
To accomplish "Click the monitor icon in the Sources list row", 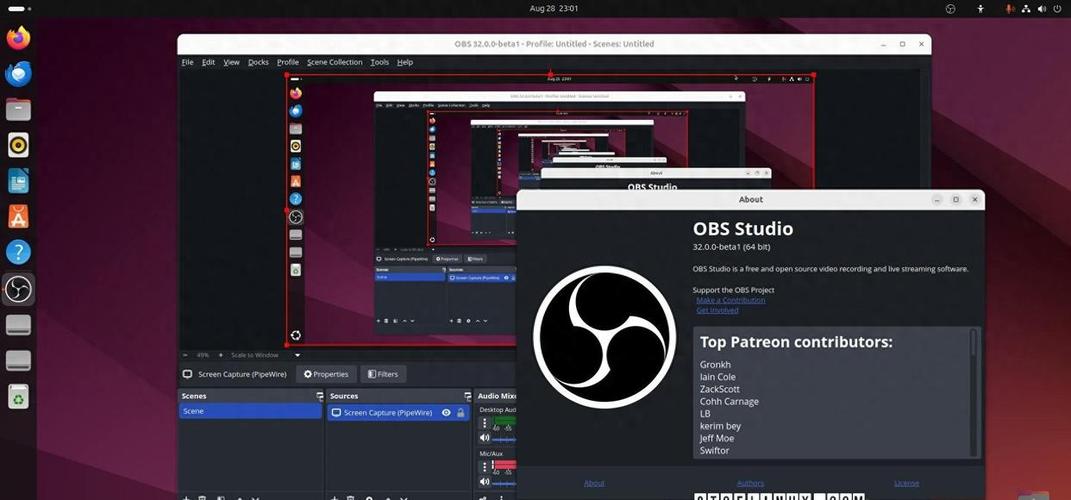I will 336,413.
